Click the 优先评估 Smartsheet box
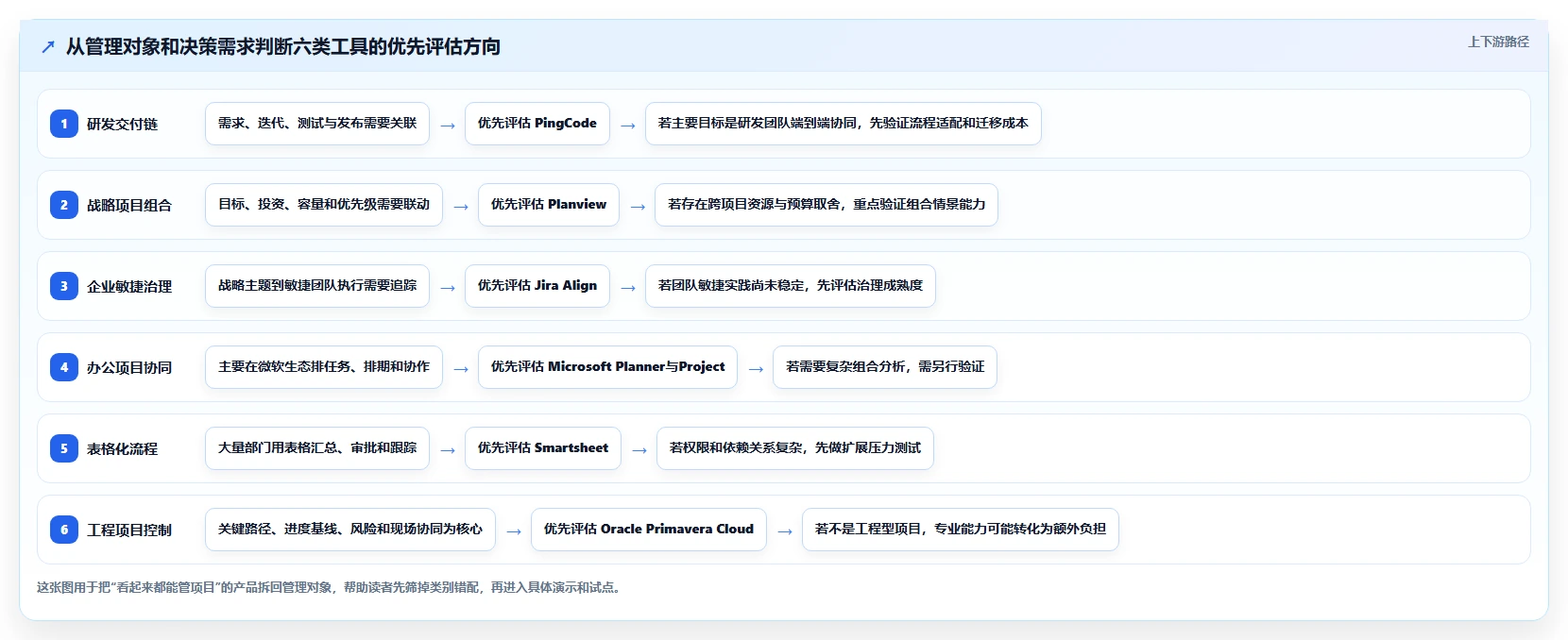 tap(543, 448)
